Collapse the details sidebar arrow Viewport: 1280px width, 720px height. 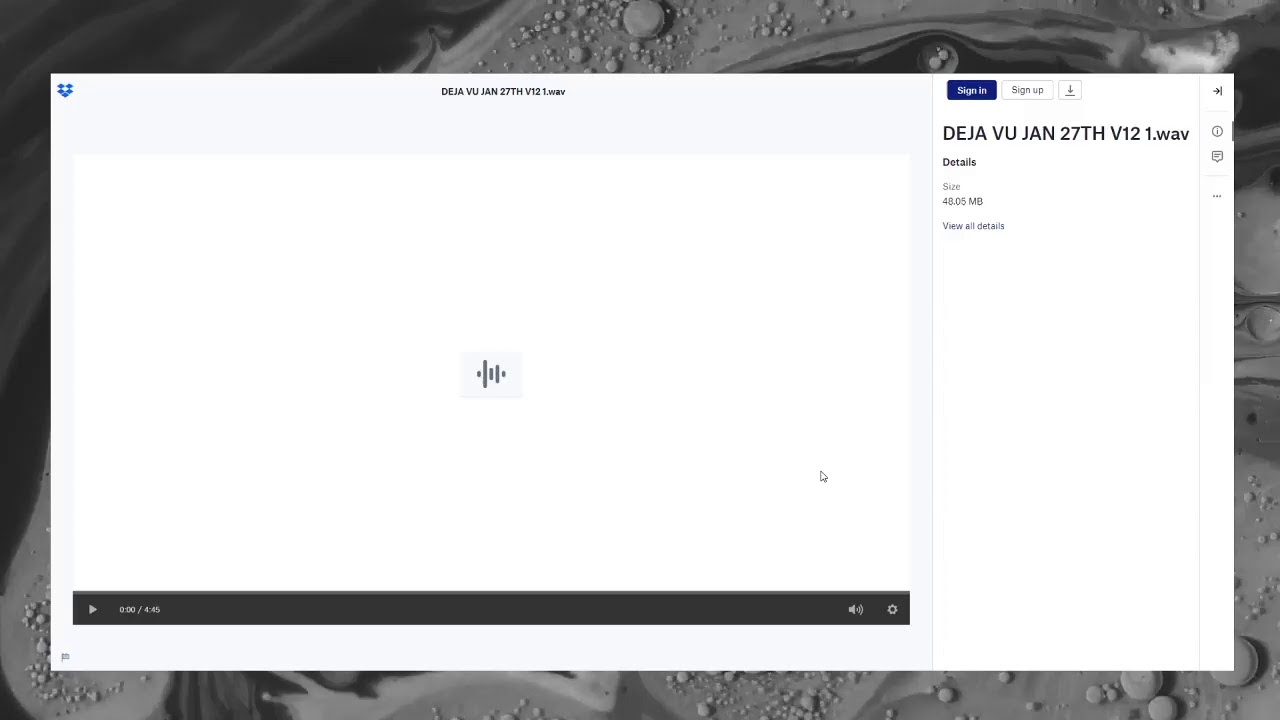(x=1217, y=91)
